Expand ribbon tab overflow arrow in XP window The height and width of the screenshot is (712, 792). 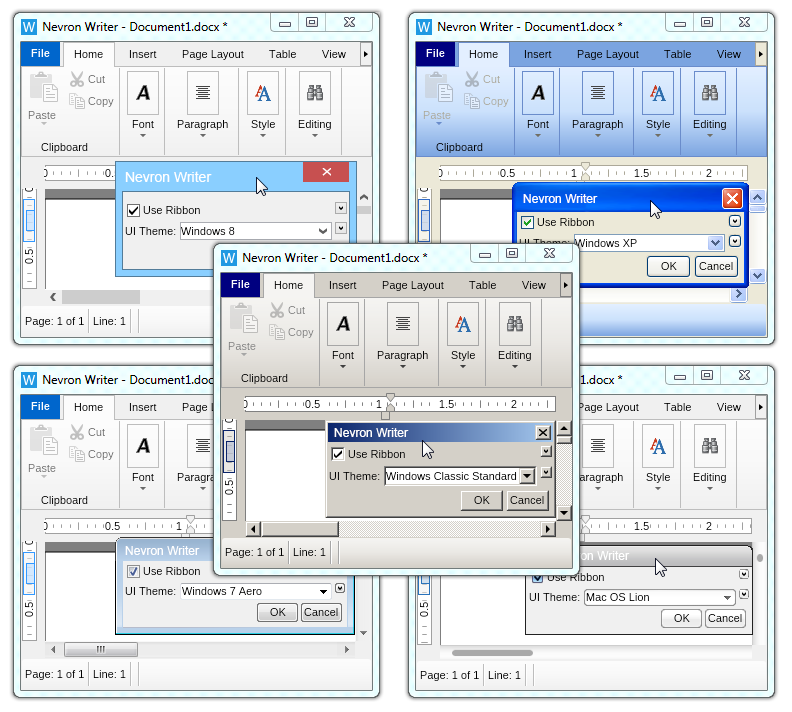click(x=761, y=54)
